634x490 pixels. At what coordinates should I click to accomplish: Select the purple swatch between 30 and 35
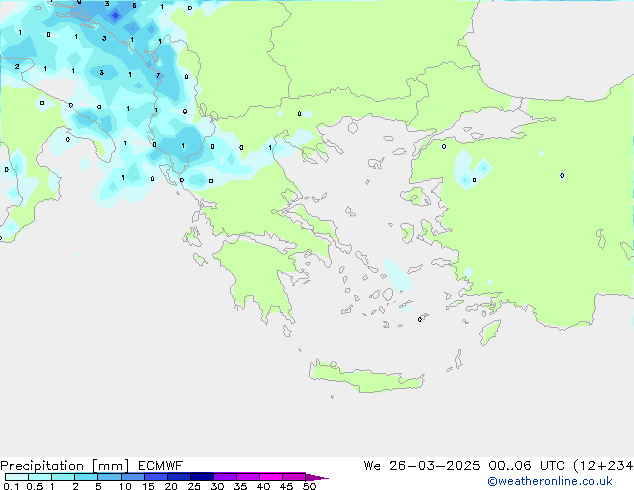pos(224,477)
